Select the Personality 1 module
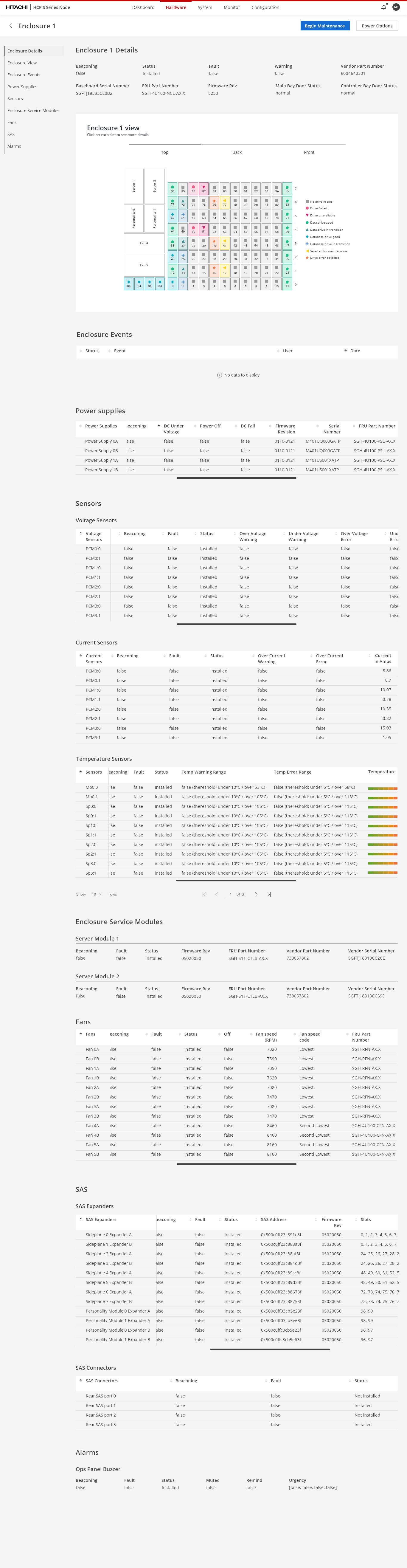The width and height of the screenshot is (407, 1568). click(155, 218)
